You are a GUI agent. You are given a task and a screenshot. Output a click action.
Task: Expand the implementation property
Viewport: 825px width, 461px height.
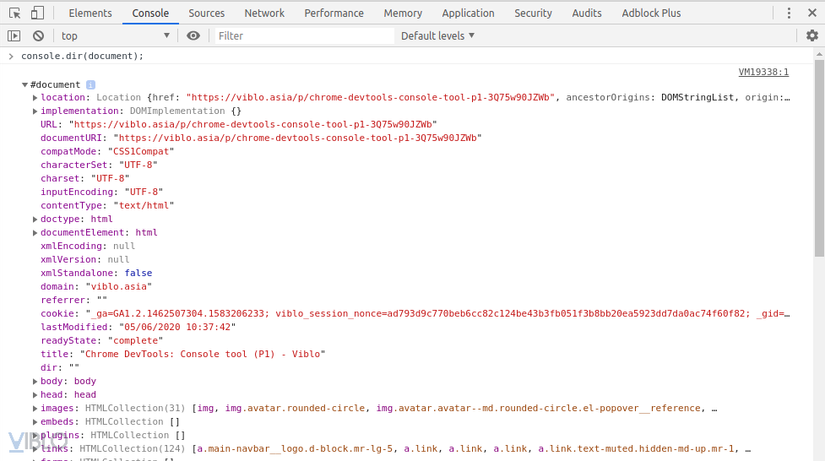[x=35, y=111]
